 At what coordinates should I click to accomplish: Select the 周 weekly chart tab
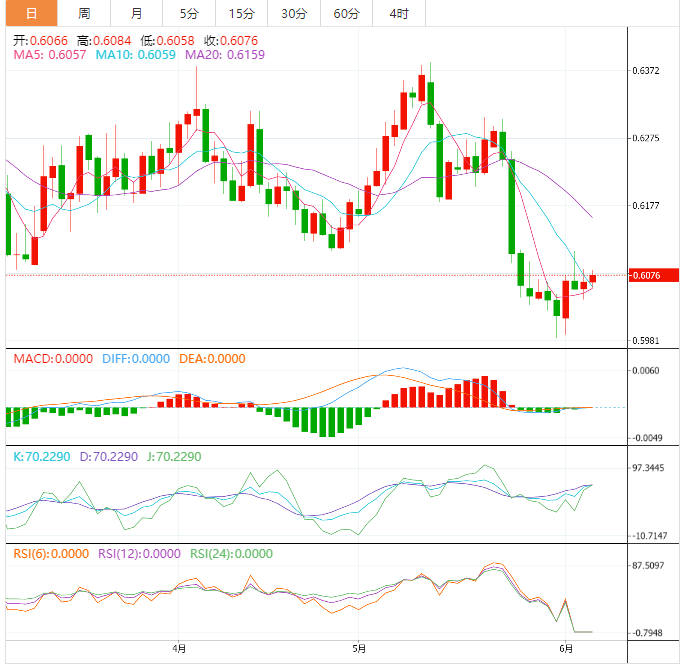click(x=84, y=13)
